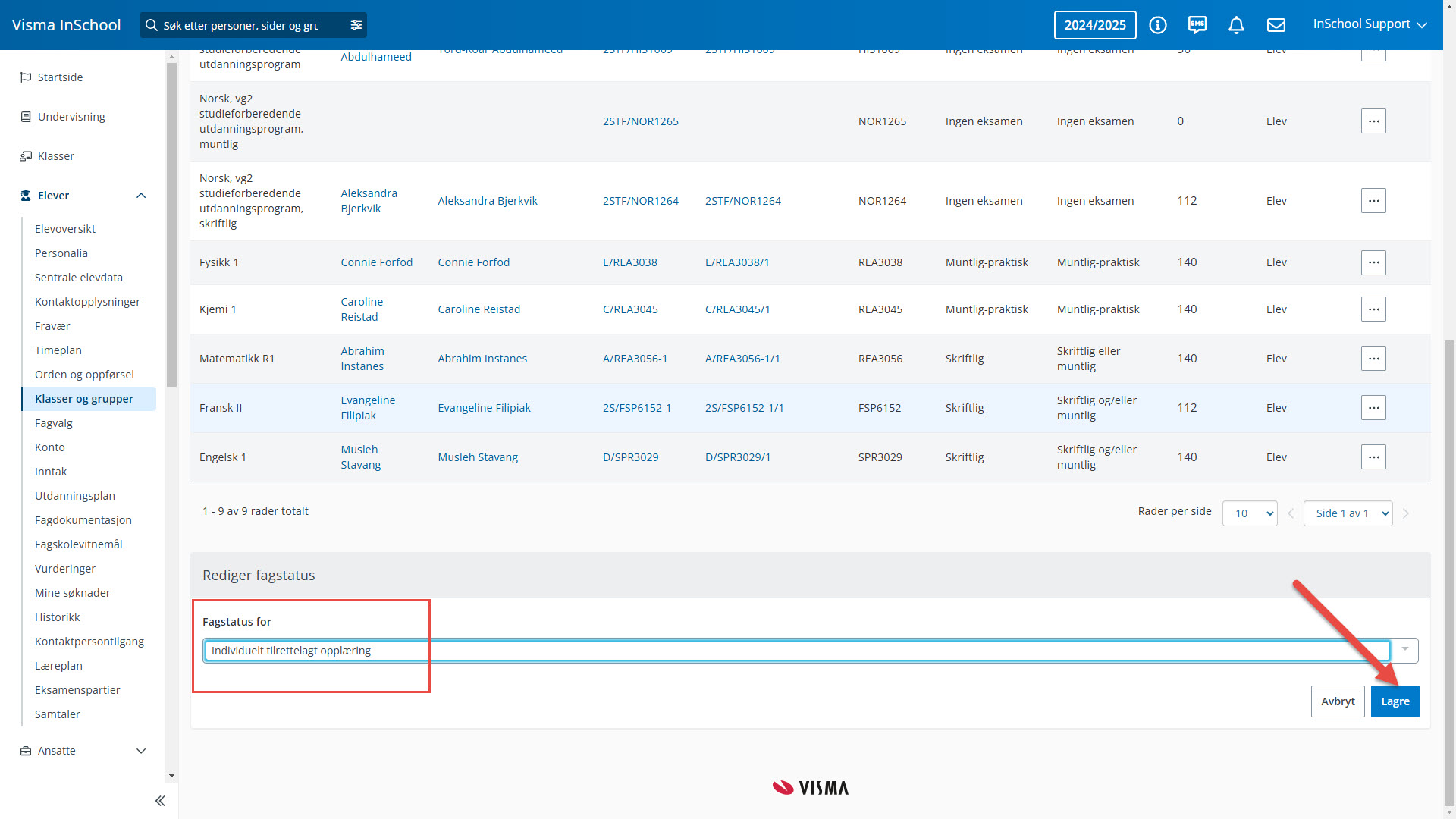1456x819 pixels.
Task: Click the information circle icon
Action: (1157, 25)
